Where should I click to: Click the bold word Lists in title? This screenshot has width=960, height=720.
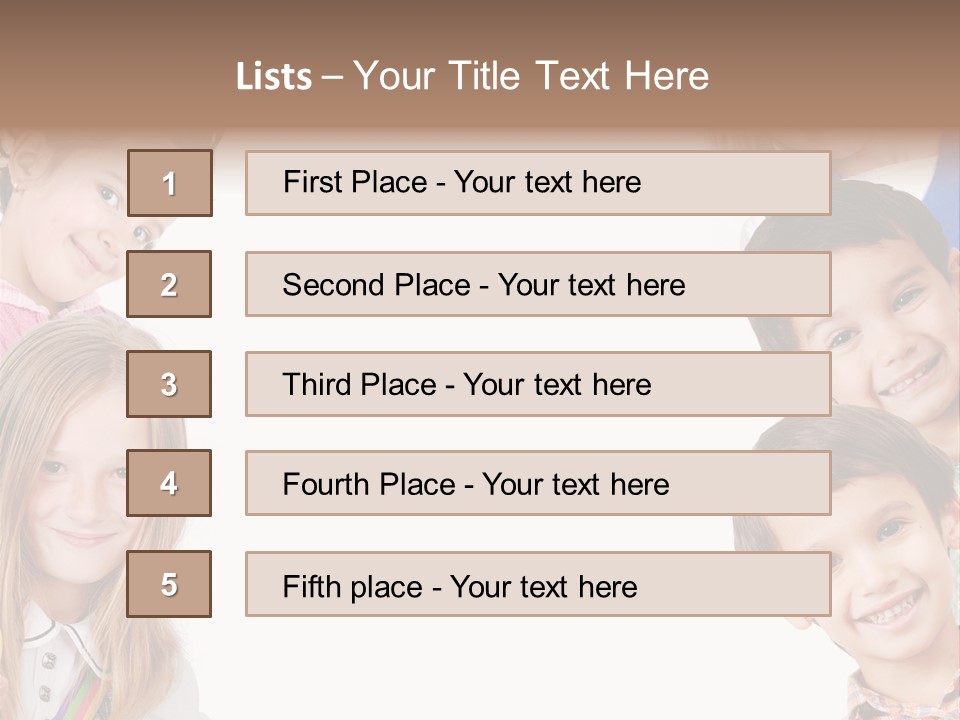(x=274, y=77)
